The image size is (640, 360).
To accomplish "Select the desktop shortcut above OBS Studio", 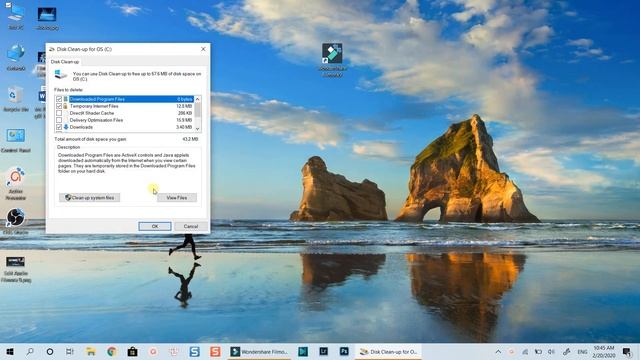I will pyautogui.click(x=16, y=183).
